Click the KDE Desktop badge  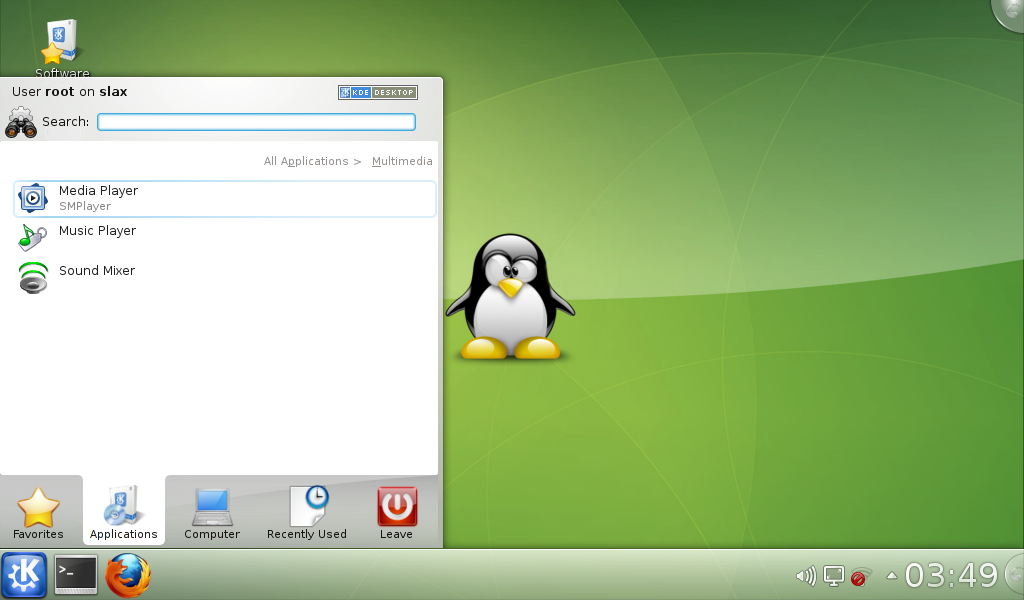[x=377, y=92]
